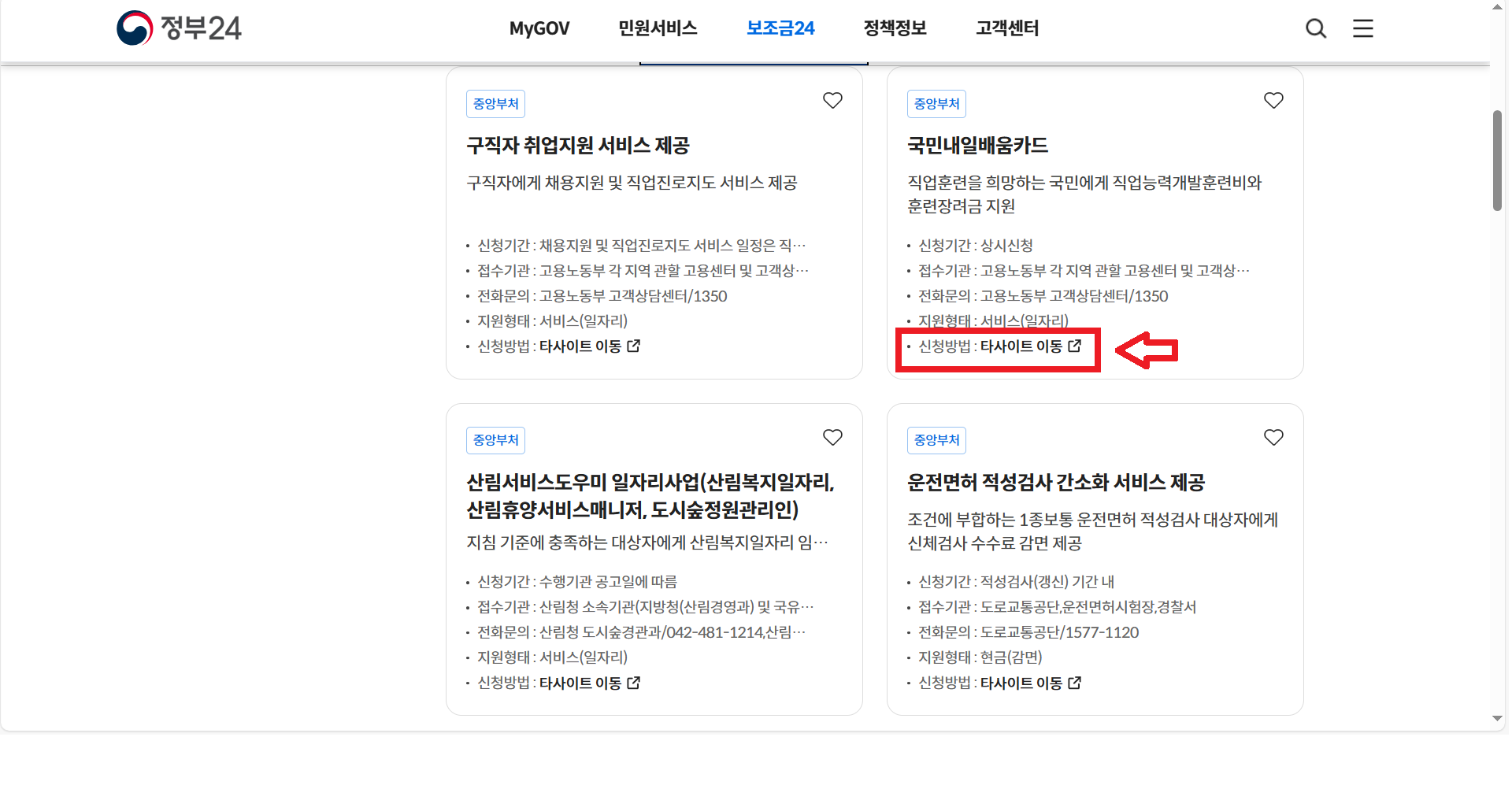Open the hamburger menu at top right

1363,28
